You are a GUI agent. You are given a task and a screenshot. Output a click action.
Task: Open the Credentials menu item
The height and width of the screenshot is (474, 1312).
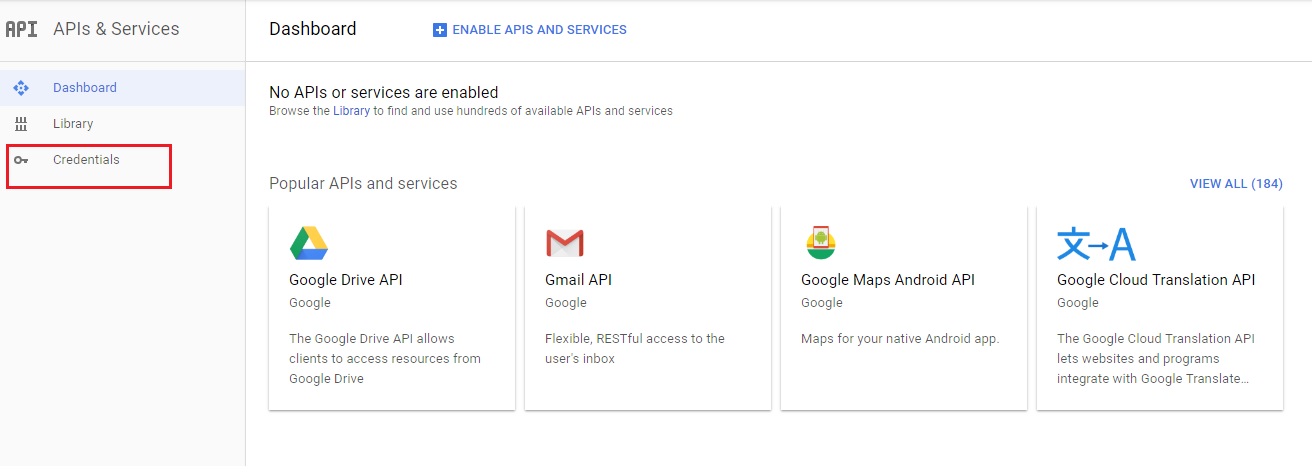click(122, 160)
